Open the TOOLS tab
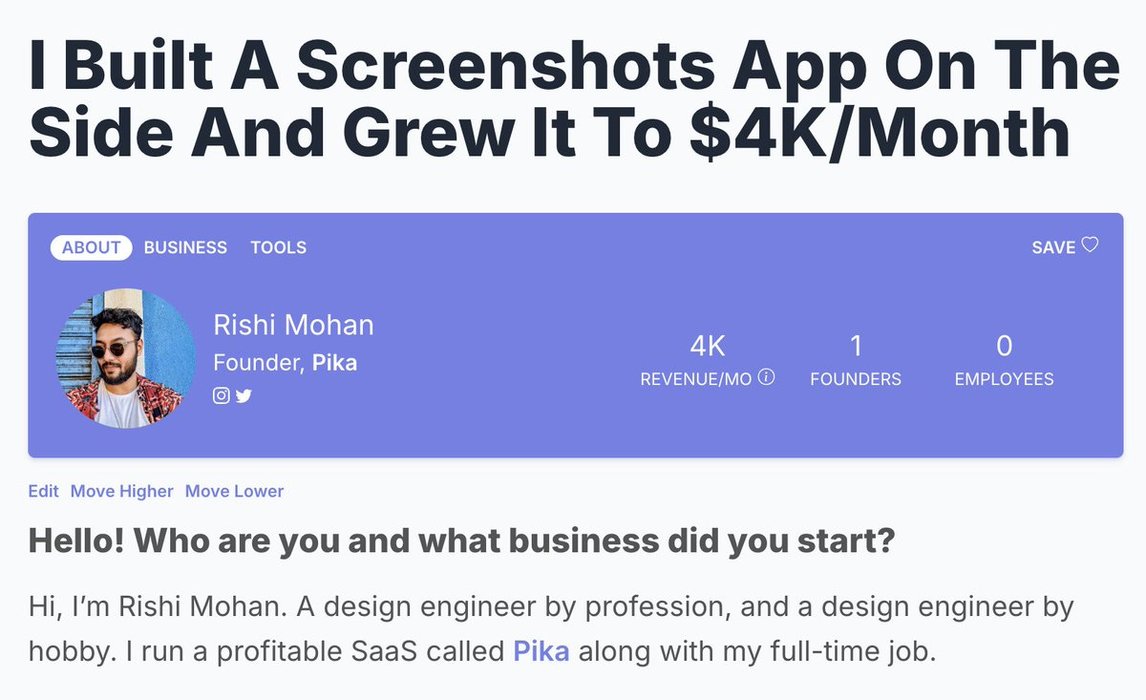The image size is (1146, 700). tap(278, 247)
